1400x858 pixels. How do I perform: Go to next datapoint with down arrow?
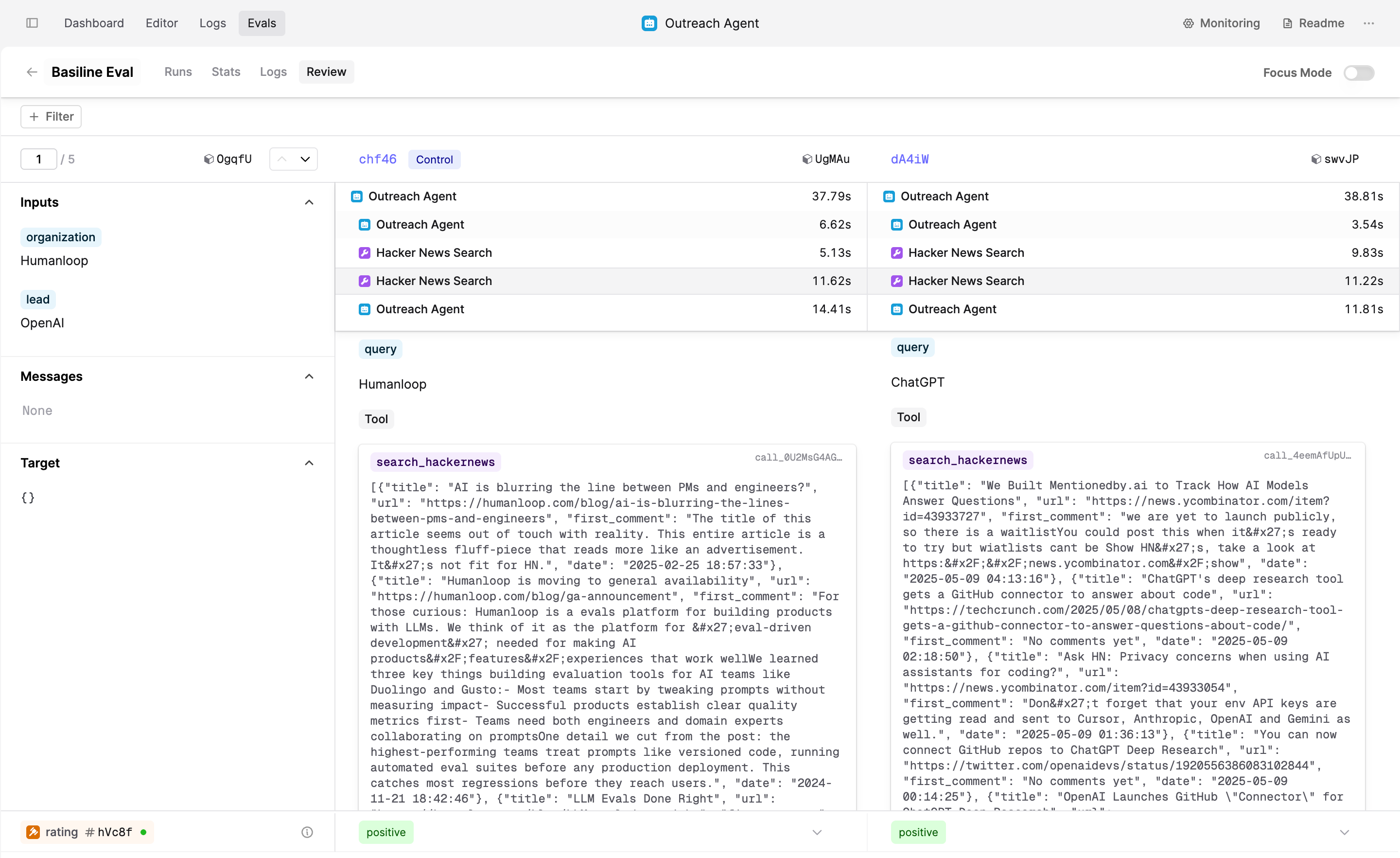click(x=305, y=159)
